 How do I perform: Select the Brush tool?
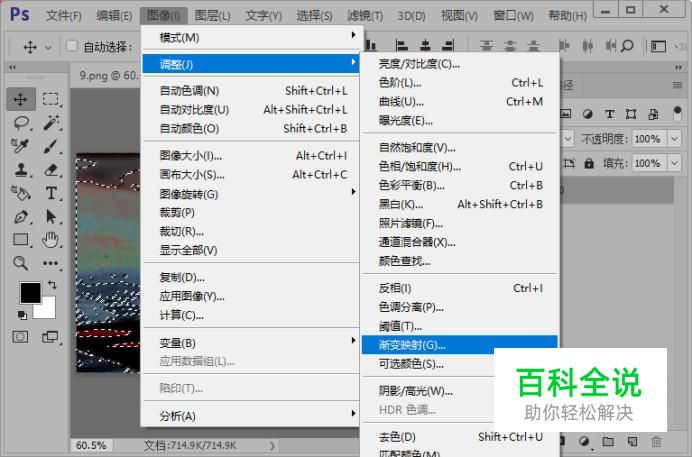coord(51,146)
